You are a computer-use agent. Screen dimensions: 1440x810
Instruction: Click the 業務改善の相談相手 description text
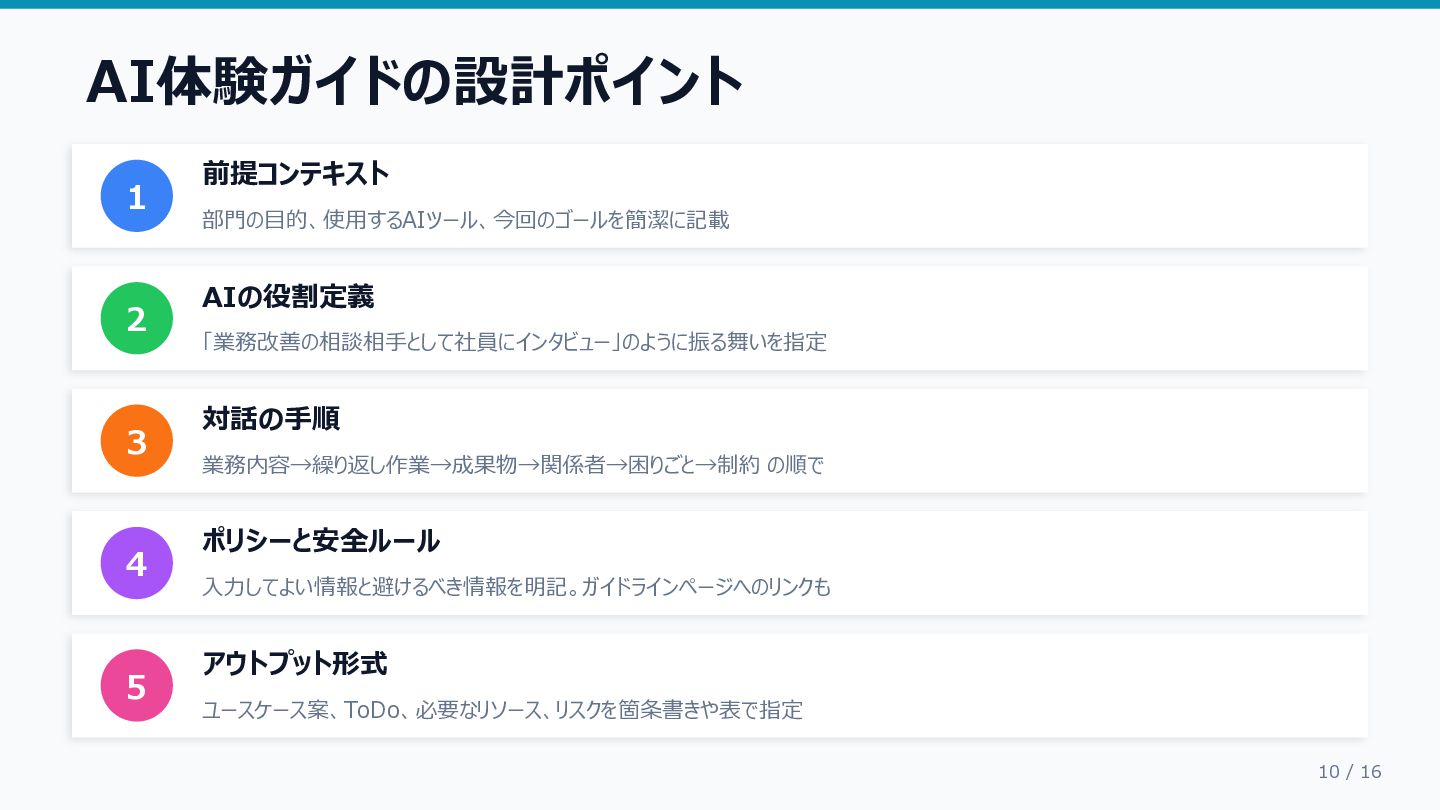[x=514, y=342]
